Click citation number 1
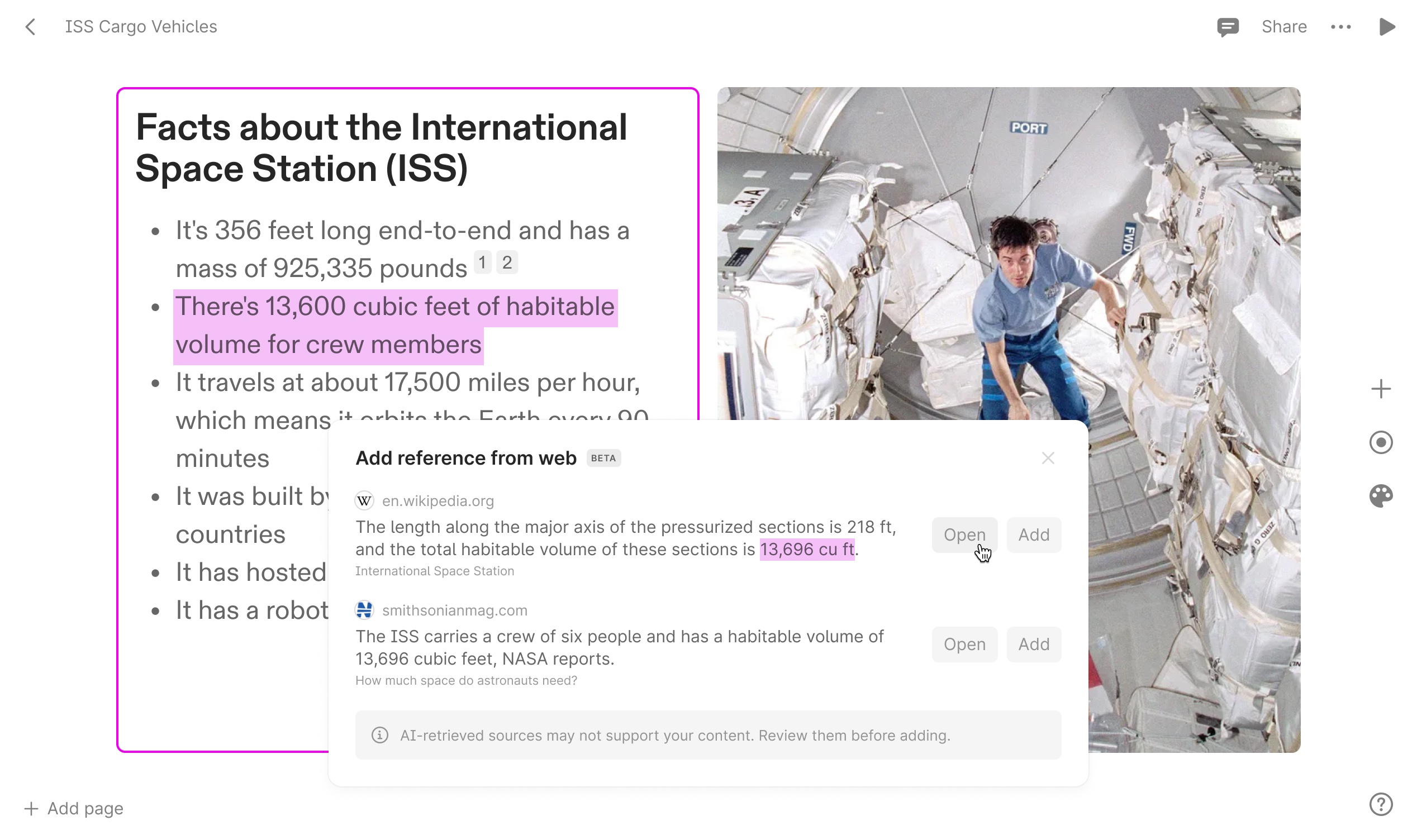Viewport: 1417px width, 840px height. pos(482,262)
